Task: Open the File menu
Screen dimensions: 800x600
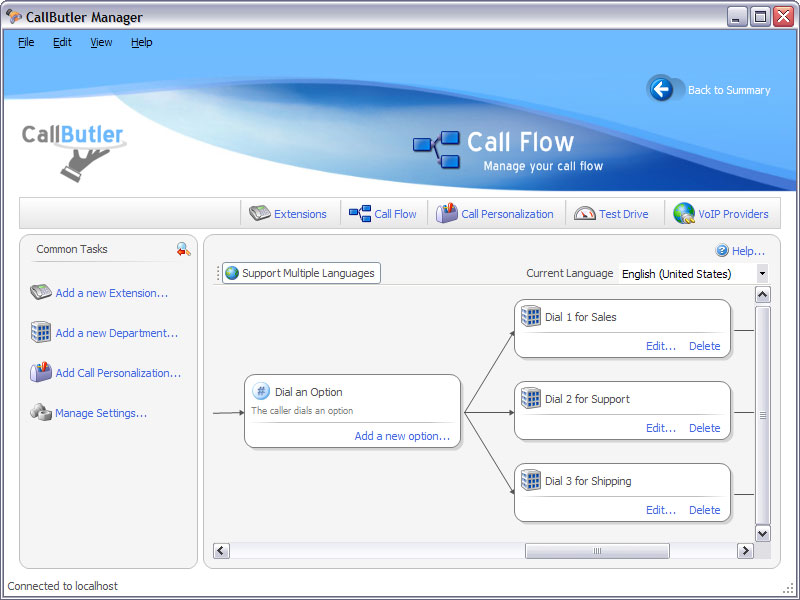Action: 26,42
